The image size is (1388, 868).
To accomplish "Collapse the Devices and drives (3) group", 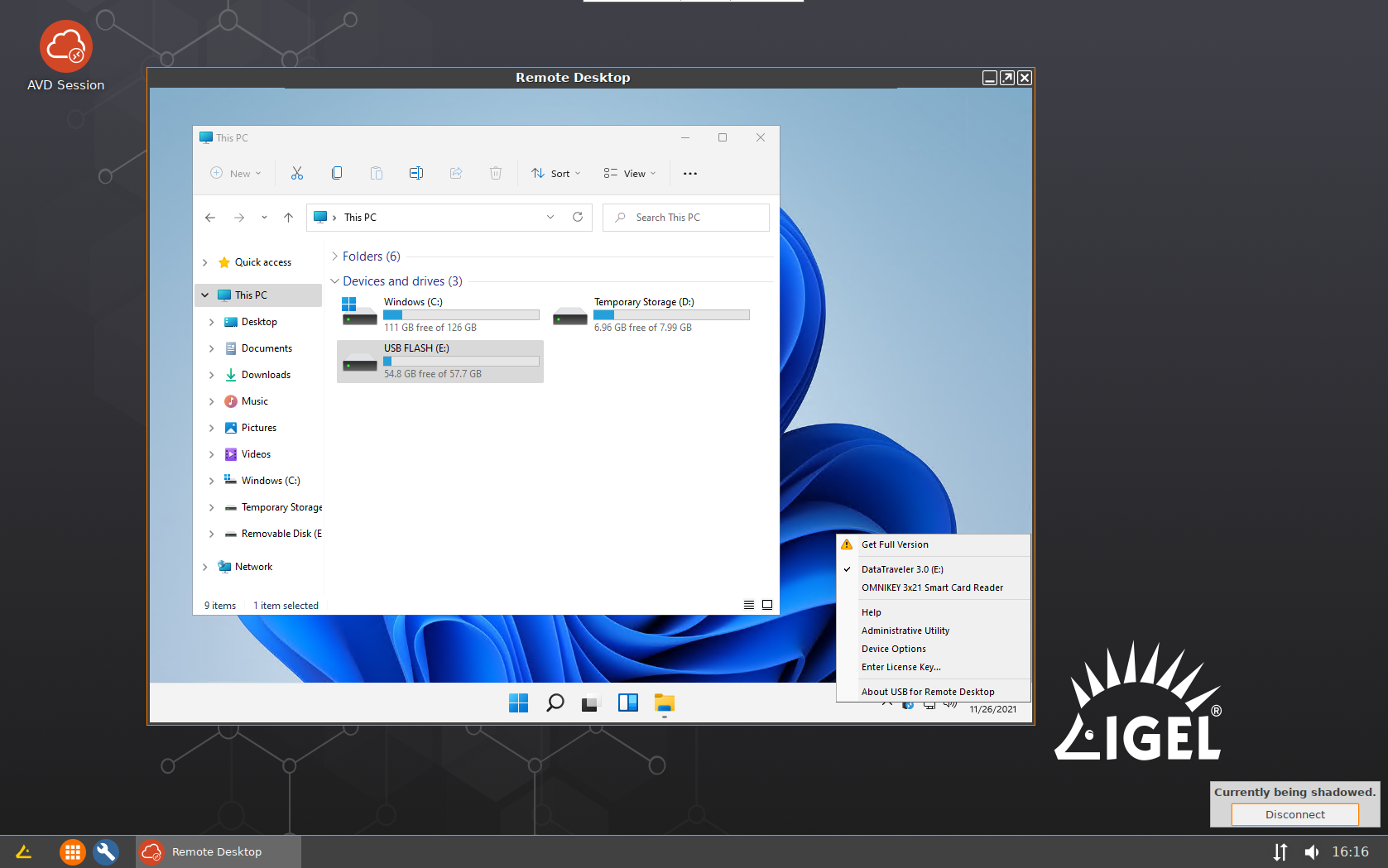I will pos(335,281).
